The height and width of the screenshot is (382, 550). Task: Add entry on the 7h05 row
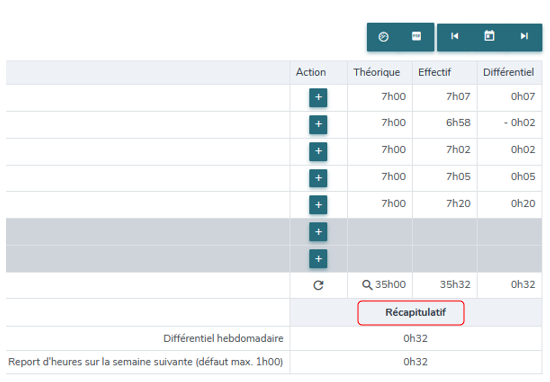tap(318, 178)
